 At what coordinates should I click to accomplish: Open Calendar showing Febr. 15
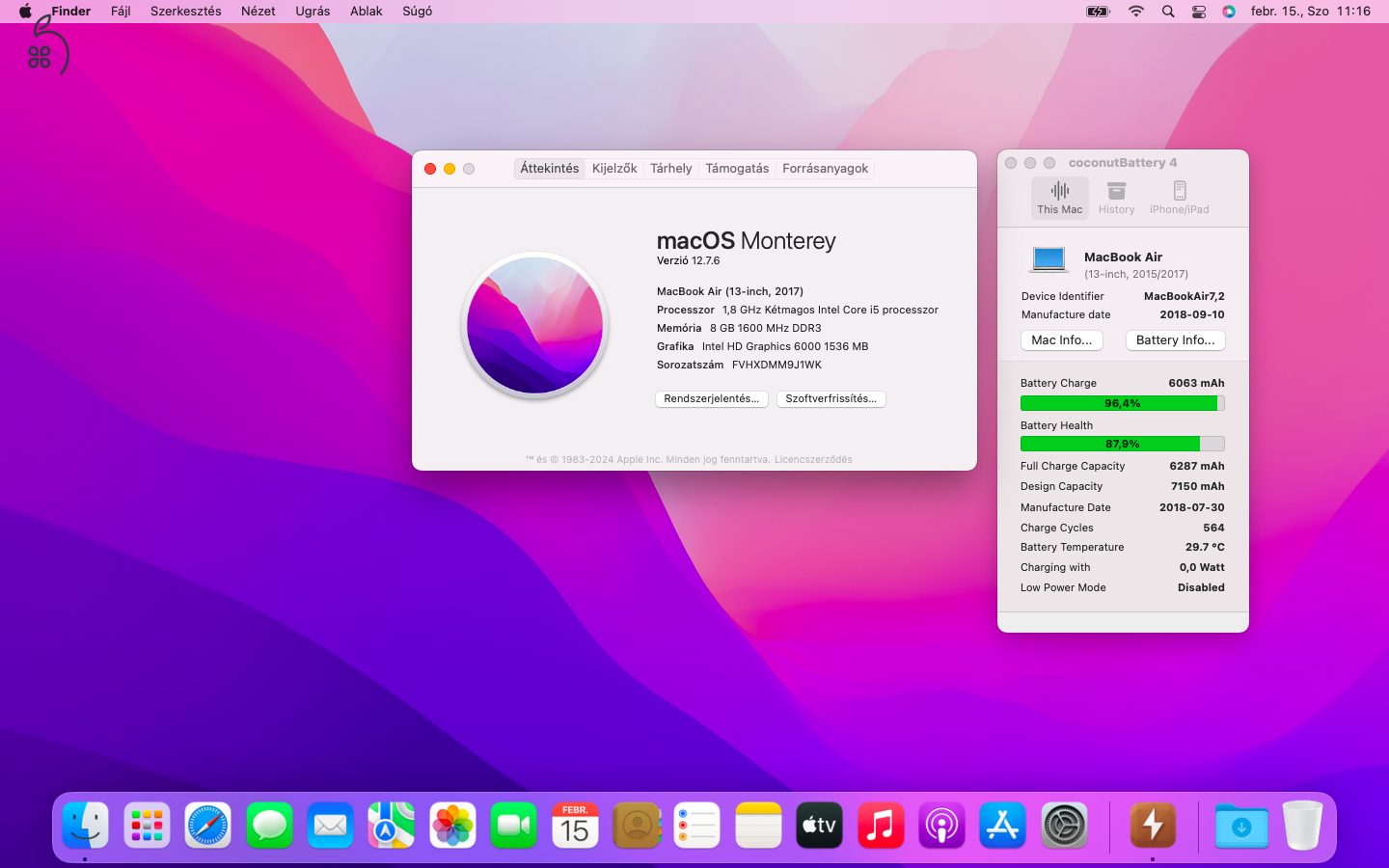coord(575,826)
